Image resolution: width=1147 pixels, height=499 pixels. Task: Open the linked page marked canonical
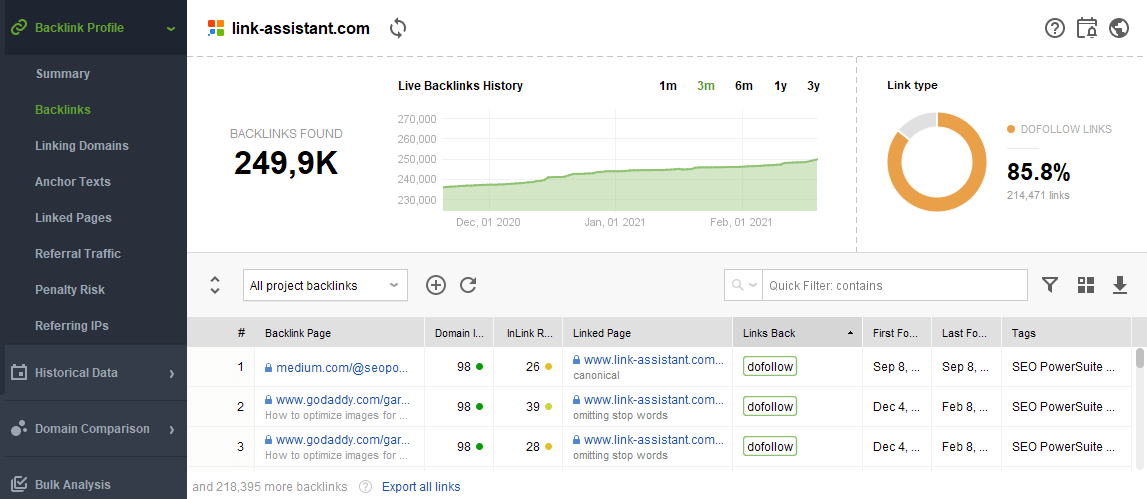[x=653, y=360]
